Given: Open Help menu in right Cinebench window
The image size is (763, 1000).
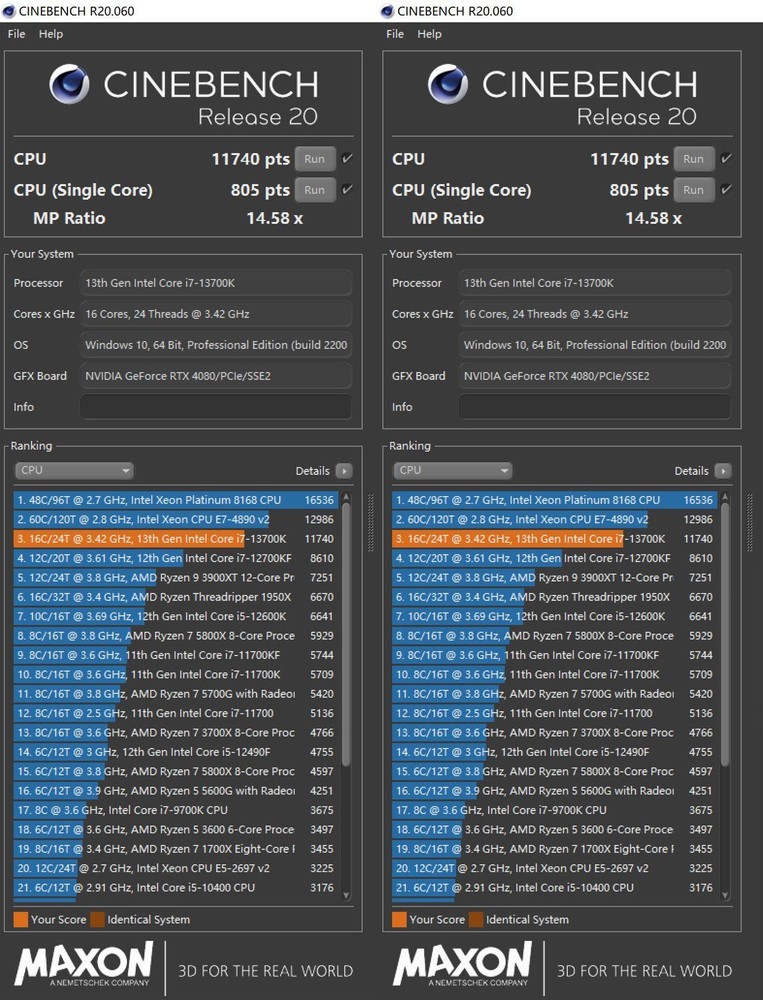Looking at the screenshot, I should [429, 34].
